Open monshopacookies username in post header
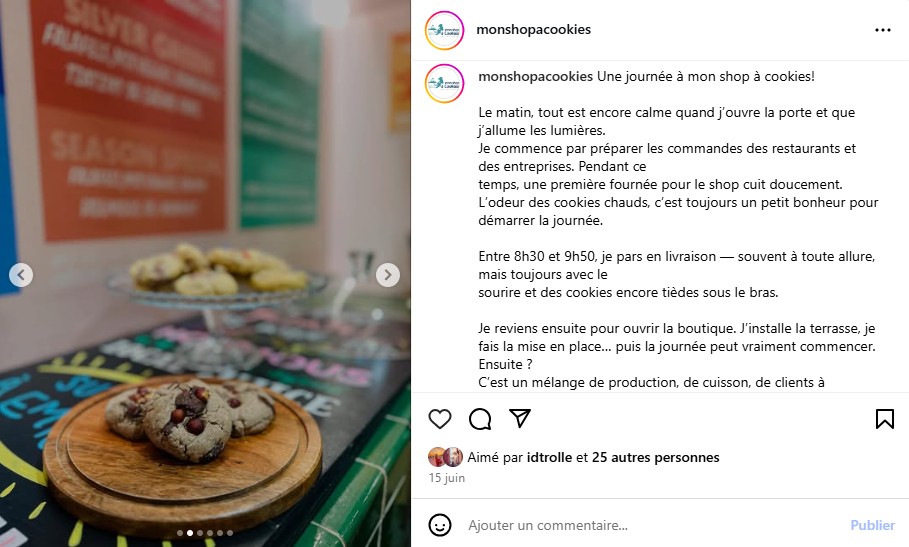This screenshot has height=547, width=909. point(533,30)
